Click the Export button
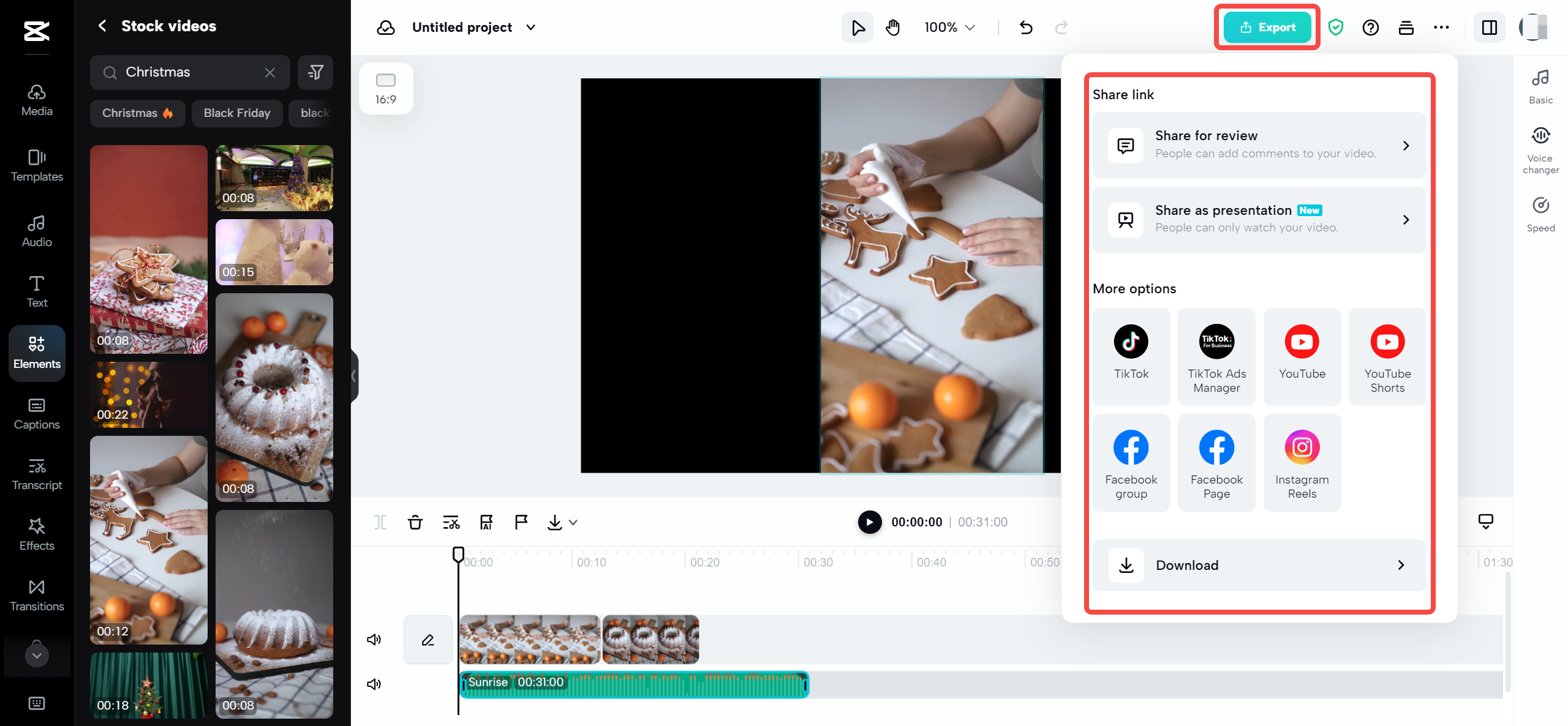Viewport: 1568px width, 726px height. point(1267,27)
